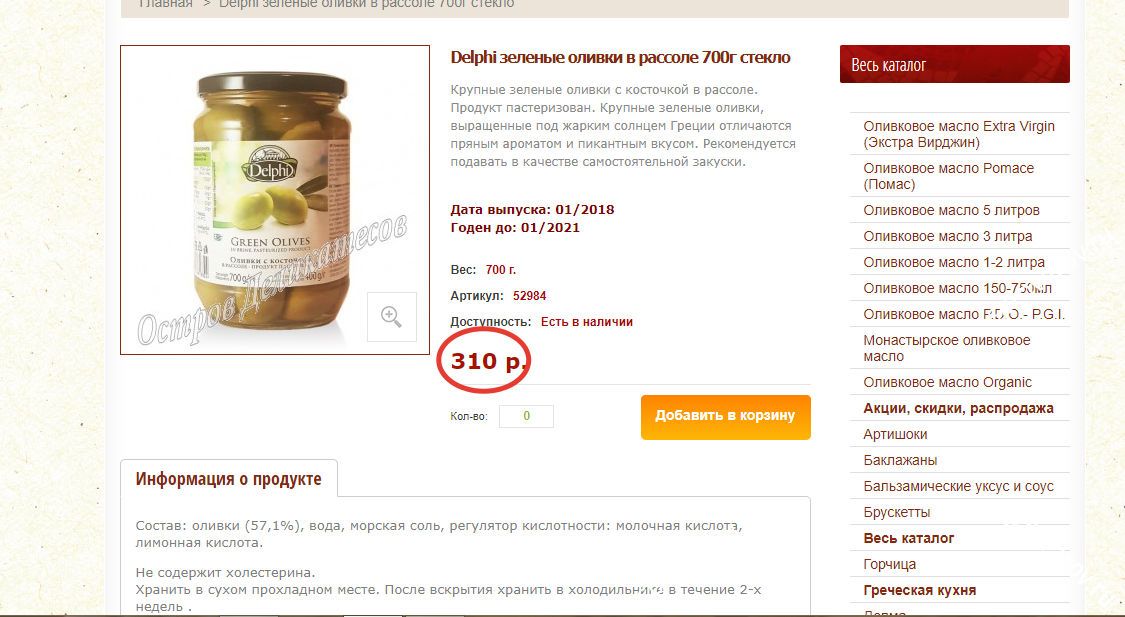Choose the Артишоки category
Viewport: 1125px width, 617px height.
895,434
